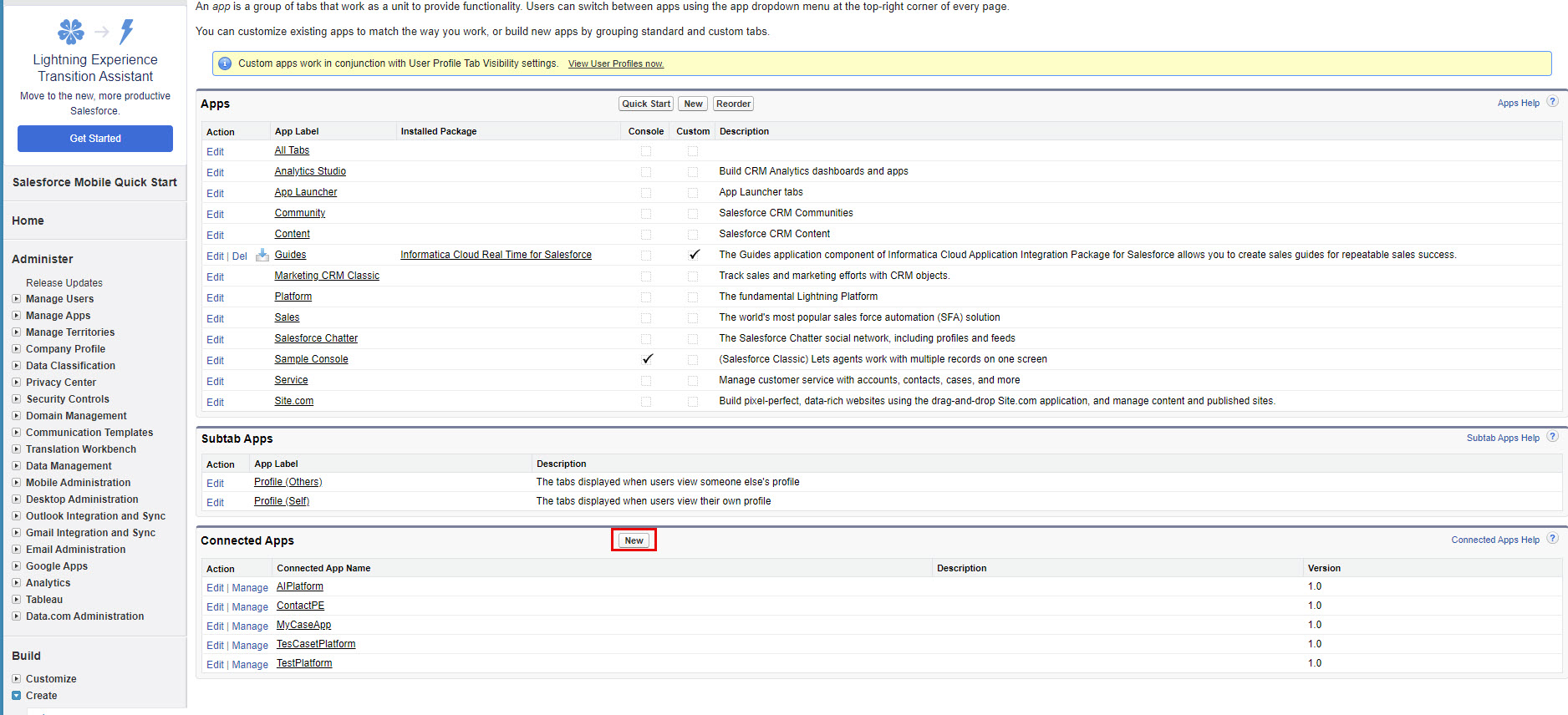Click Edit for Profile (Others) subtab app
Screen dimensions: 1568x715
[x=215, y=484]
